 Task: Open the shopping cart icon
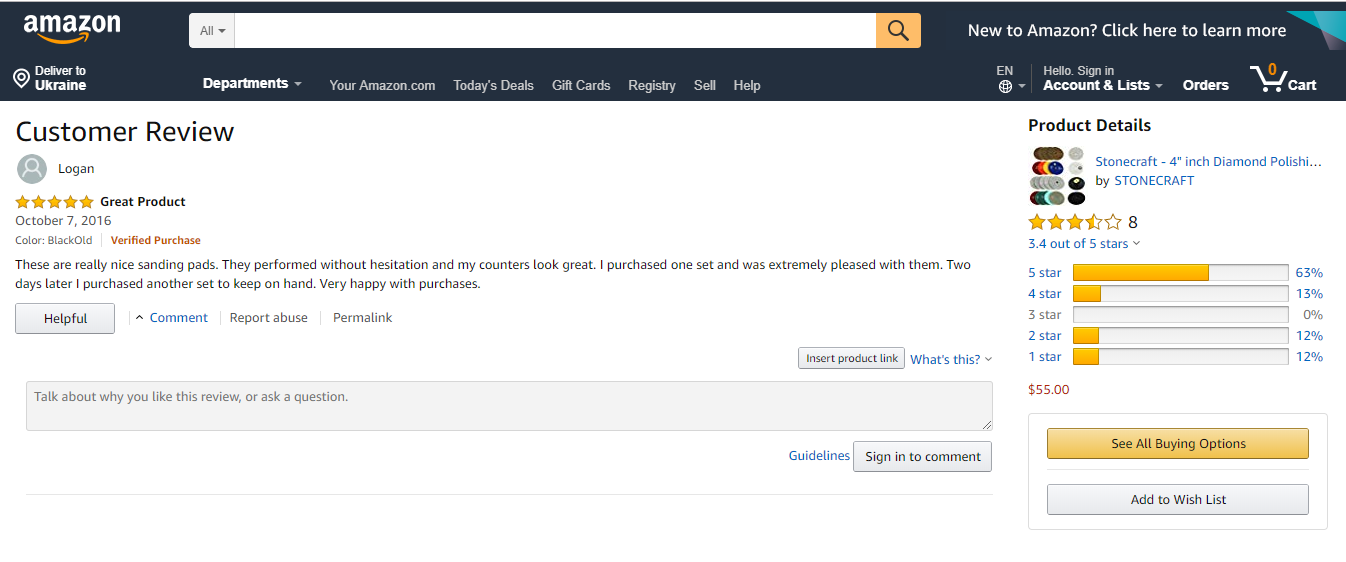1268,79
